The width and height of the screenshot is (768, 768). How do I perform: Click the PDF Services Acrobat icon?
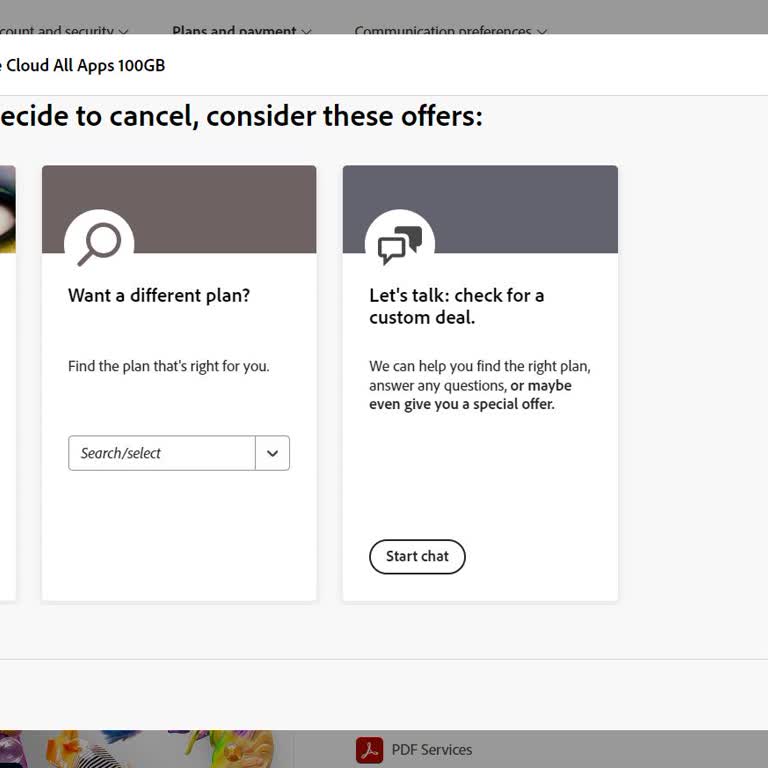coord(369,750)
